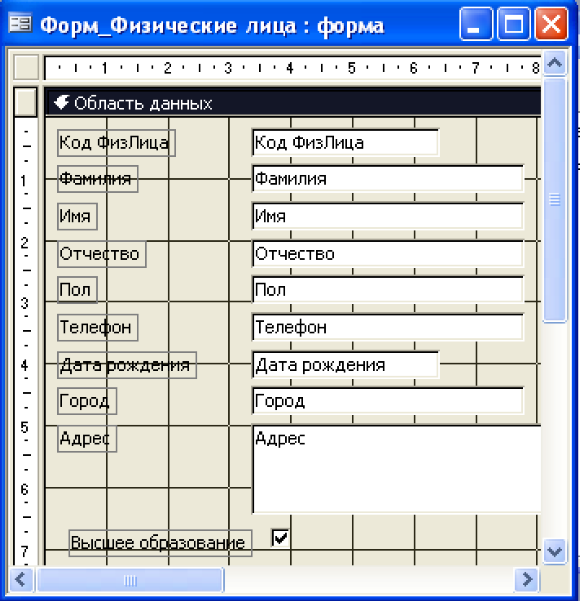Click the Отчество text box

coord(388,254)
